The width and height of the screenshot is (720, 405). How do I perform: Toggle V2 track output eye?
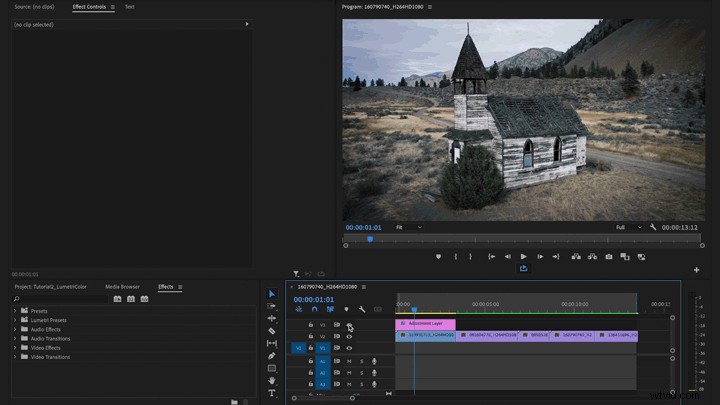click(349, 337)
